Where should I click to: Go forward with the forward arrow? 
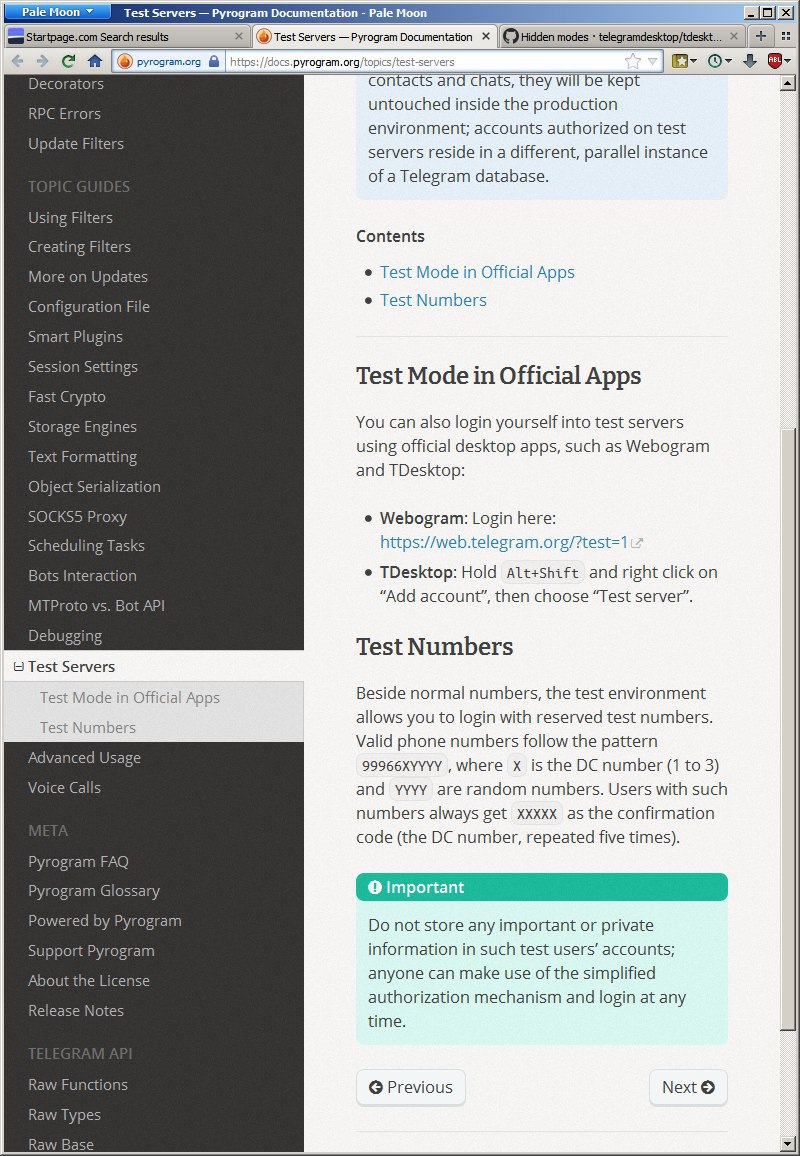[x=43, y=61]
